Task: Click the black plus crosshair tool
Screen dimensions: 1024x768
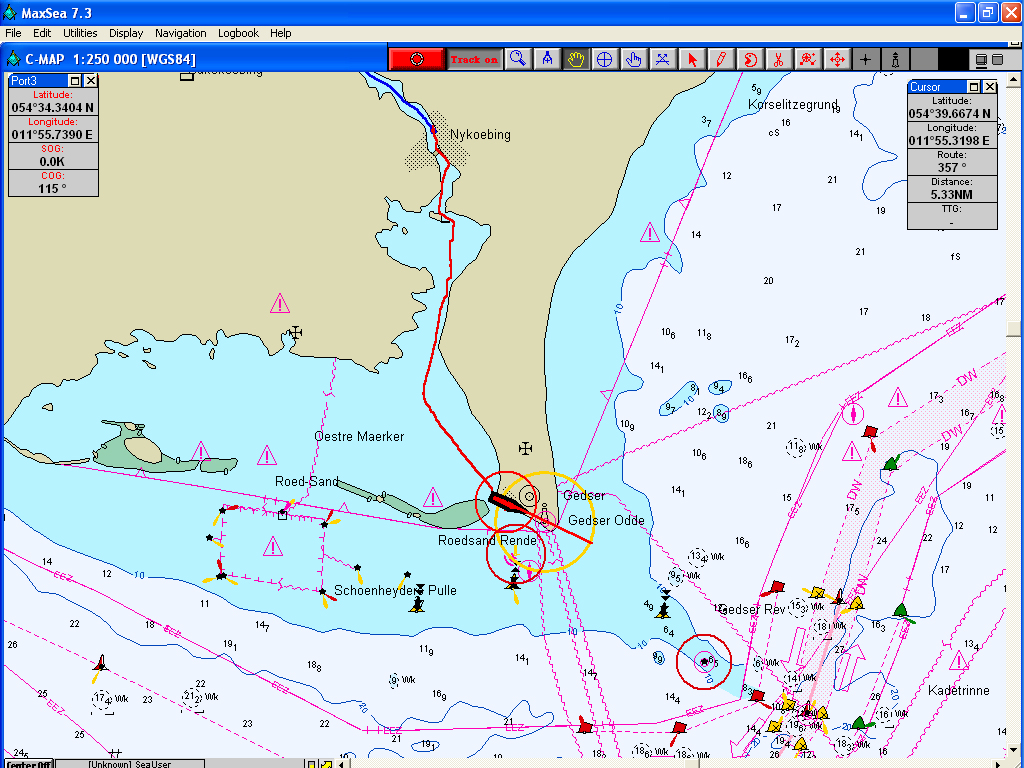Action: click(x=865, y=59)
